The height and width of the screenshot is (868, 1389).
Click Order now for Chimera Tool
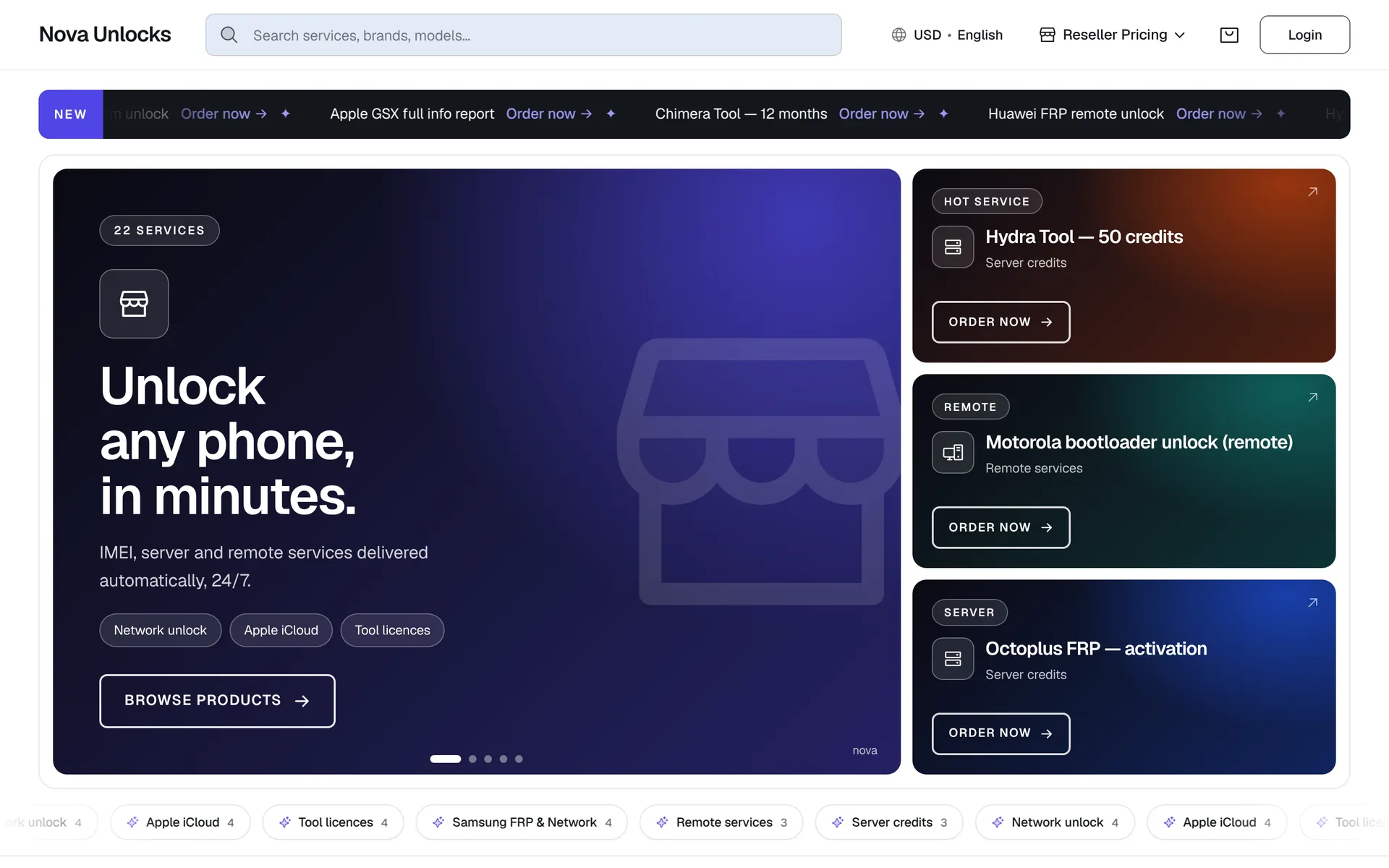click(882, 114)
